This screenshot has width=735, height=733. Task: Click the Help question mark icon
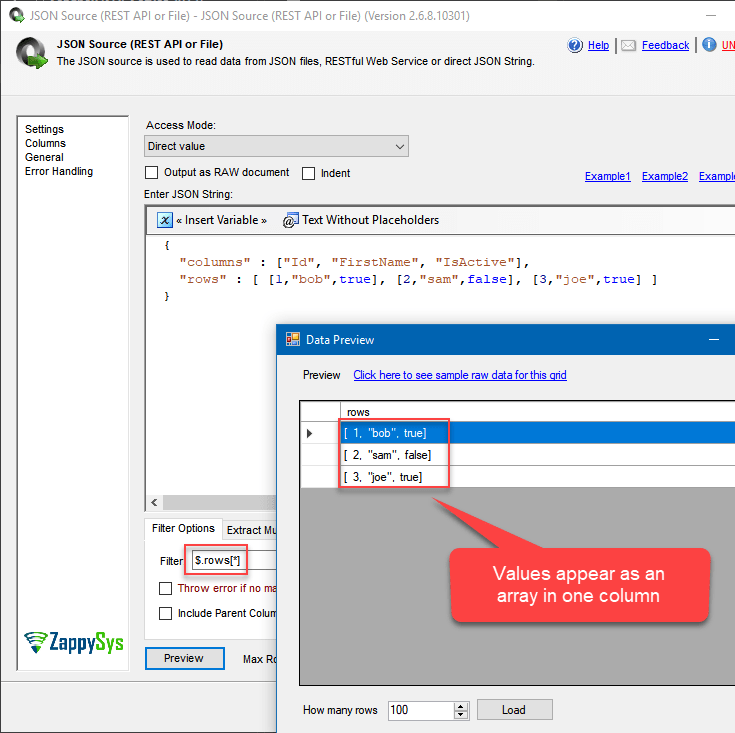click(x=575, y=45)
